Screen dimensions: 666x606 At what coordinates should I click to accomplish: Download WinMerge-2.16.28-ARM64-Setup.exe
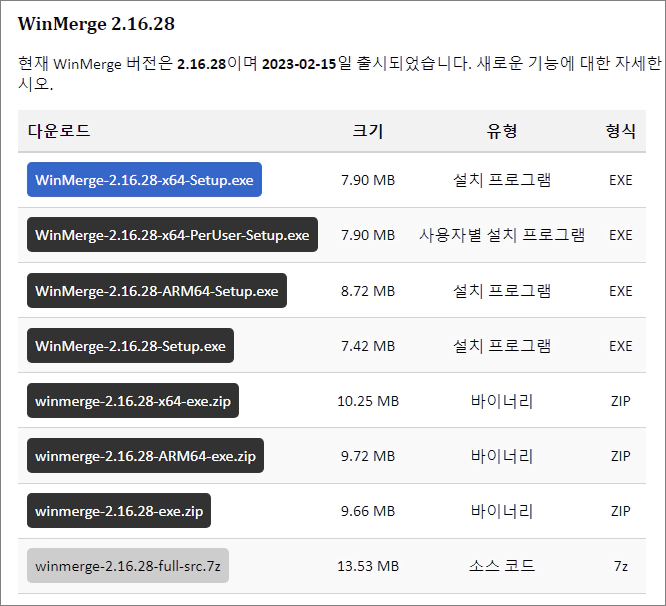click(x=157, y=291)
